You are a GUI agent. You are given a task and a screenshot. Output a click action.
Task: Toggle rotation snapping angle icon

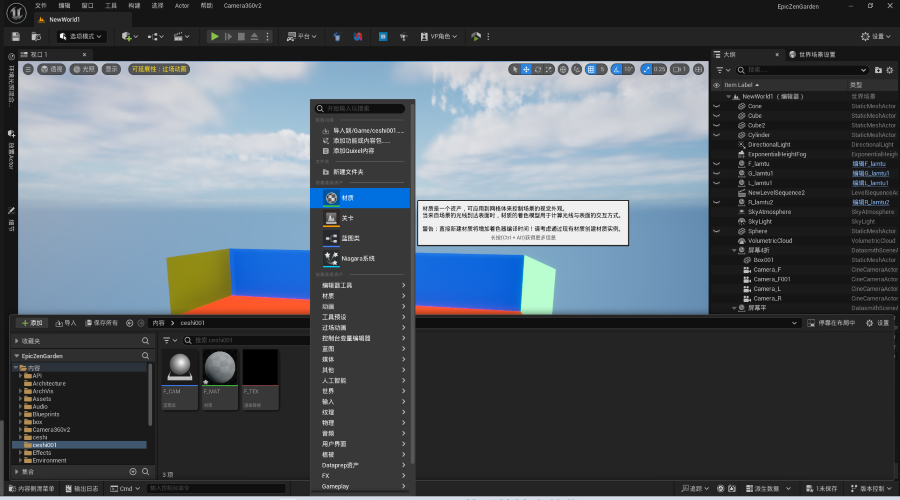(616, 69)
